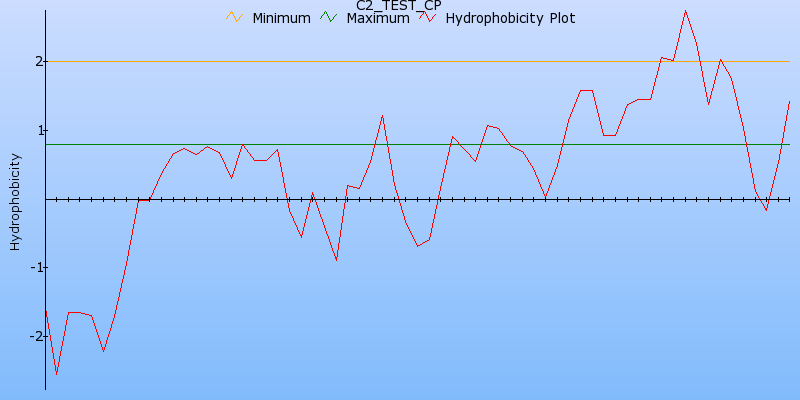
Task: Click the y-axis tick label -2
Action: [x=36, y=337]
